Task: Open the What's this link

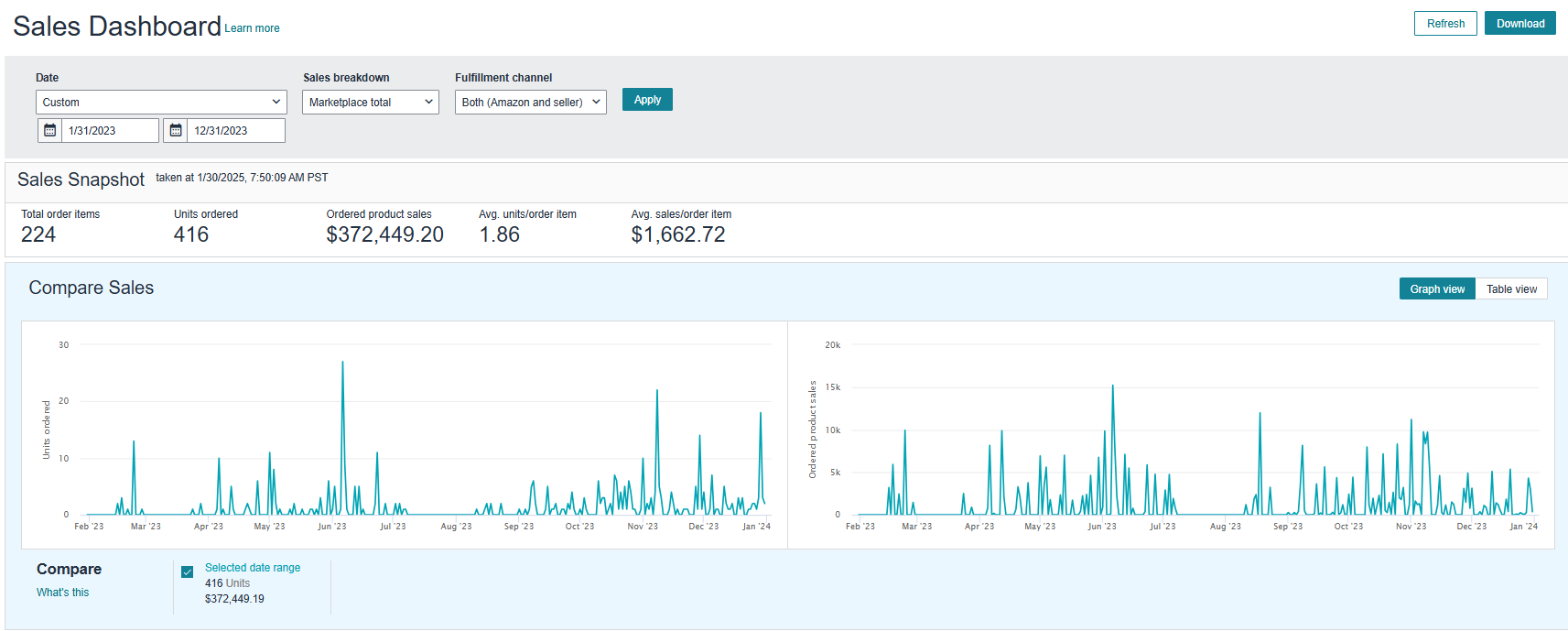Action: point(62,593)
